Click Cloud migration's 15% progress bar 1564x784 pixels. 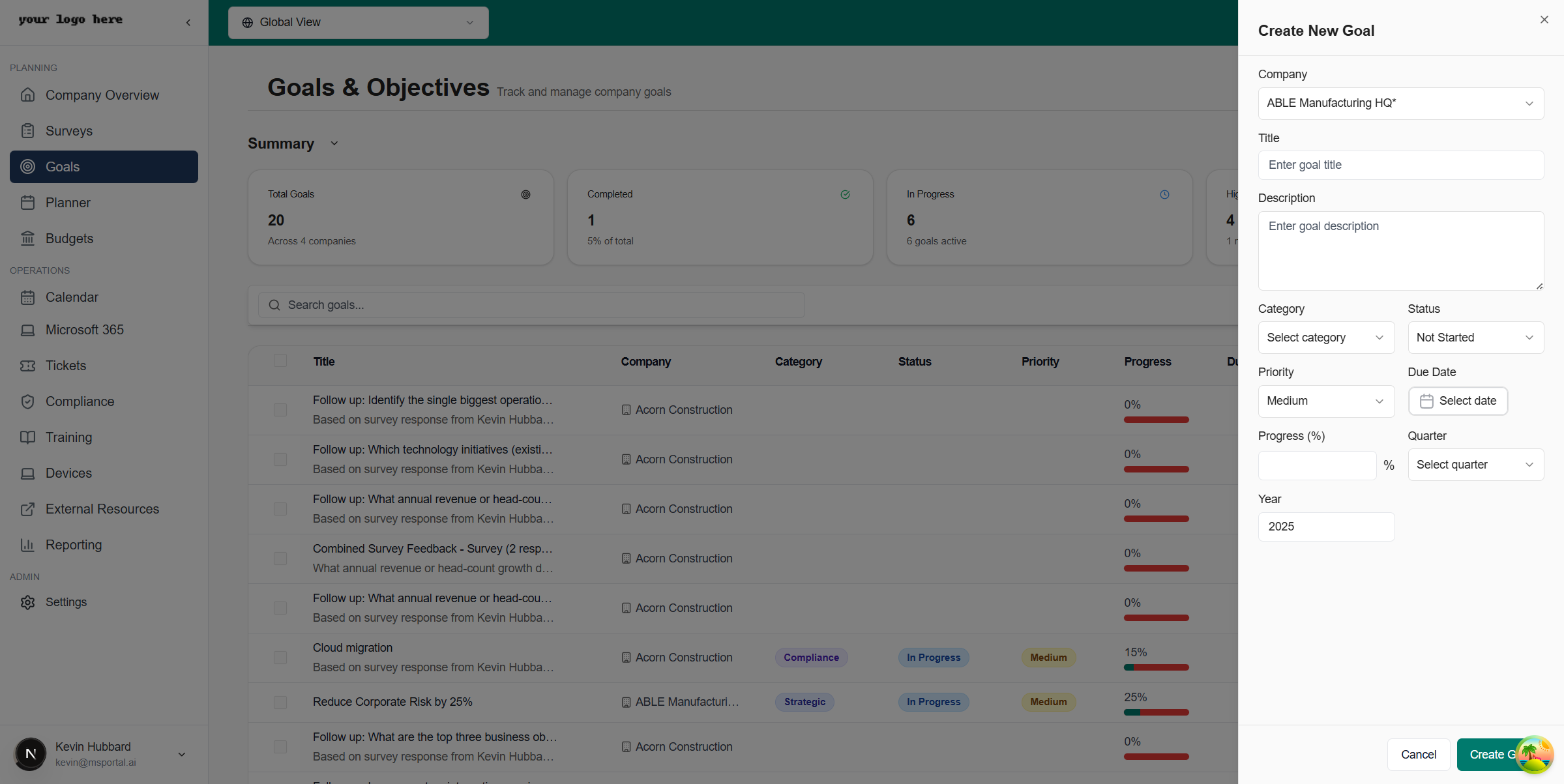(1155, 667)
